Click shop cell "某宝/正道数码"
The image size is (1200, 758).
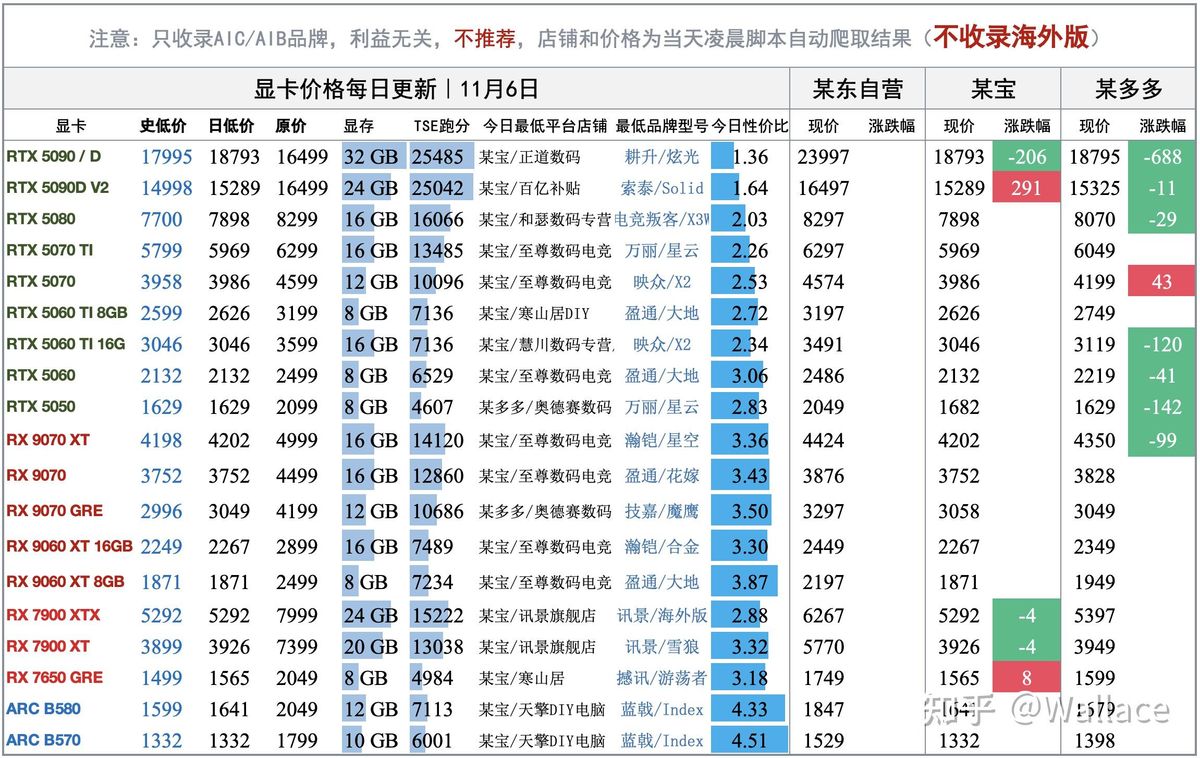529,157
